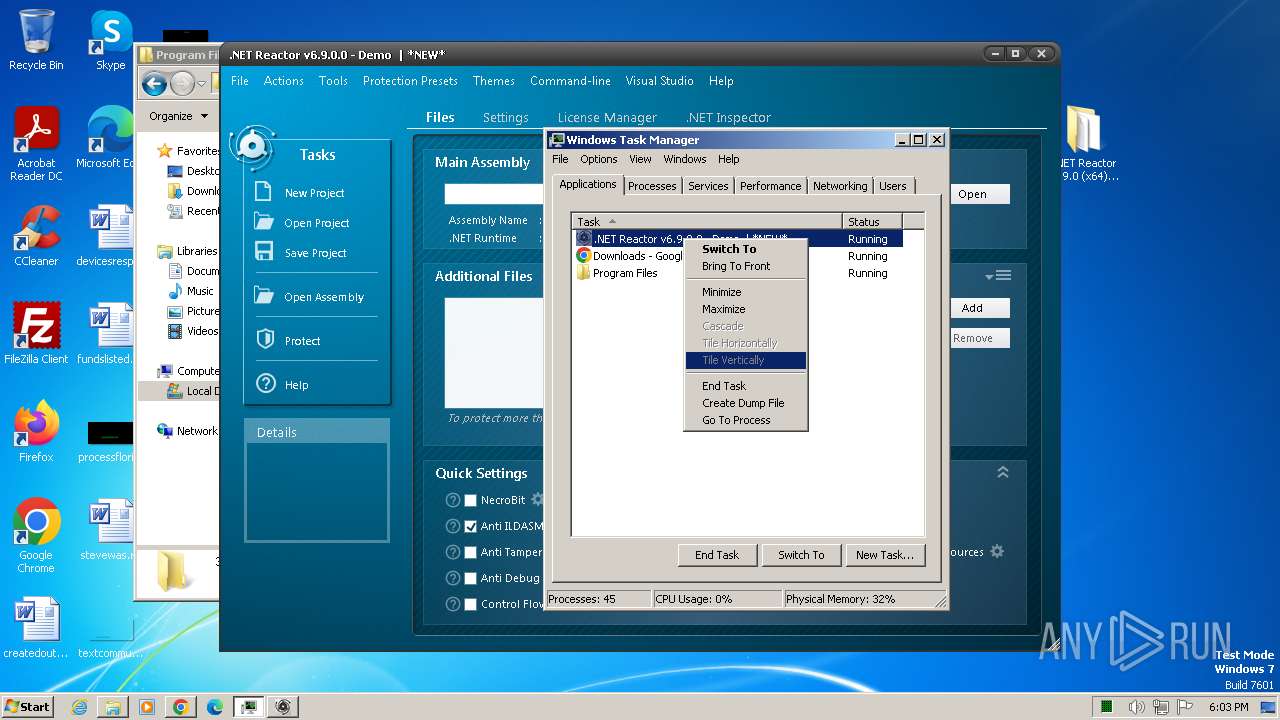This screenshot has width=1280, height=720.
Task: Click the Switch To button at the bottom
Action: point(801,555)
